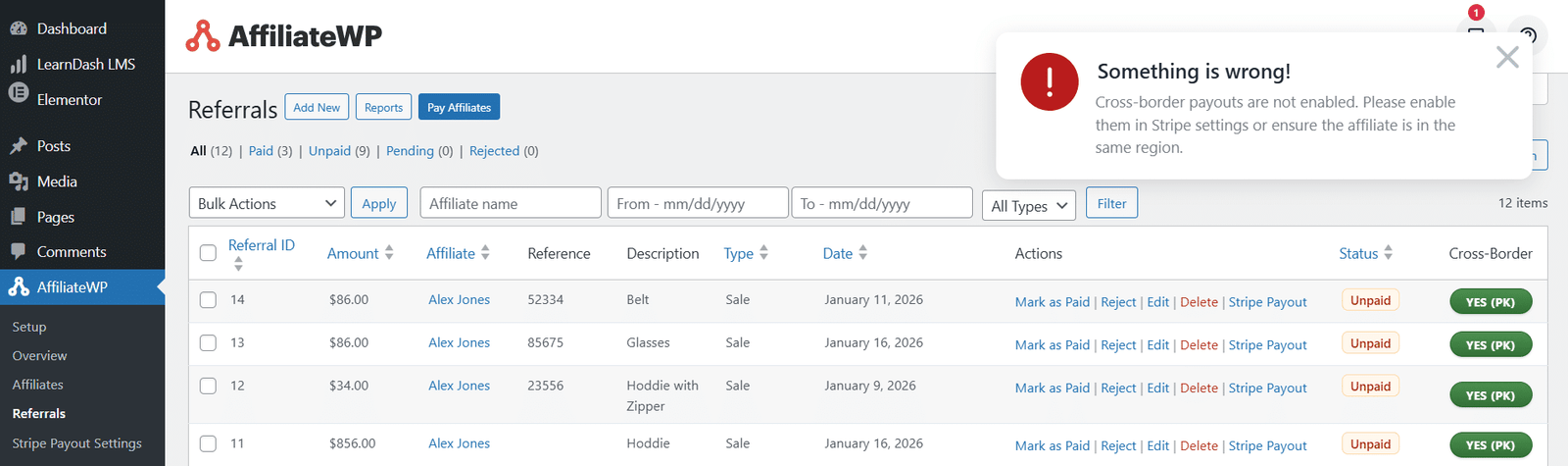Check the box for referral 14
The width and height of the screenshot is (1568, 466).
tap(208, 300)
